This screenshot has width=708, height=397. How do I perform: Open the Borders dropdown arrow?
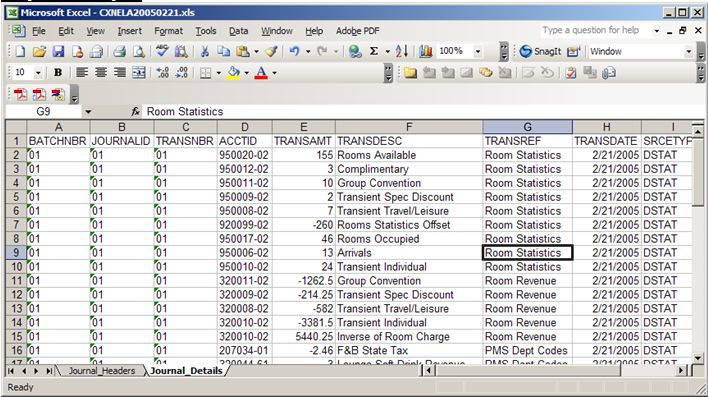(219, 73)
